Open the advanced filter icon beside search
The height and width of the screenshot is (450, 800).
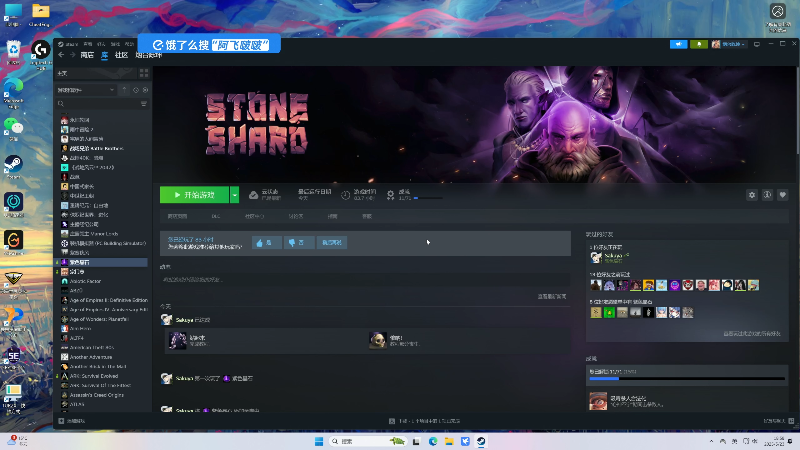click(x=144, y=104)
